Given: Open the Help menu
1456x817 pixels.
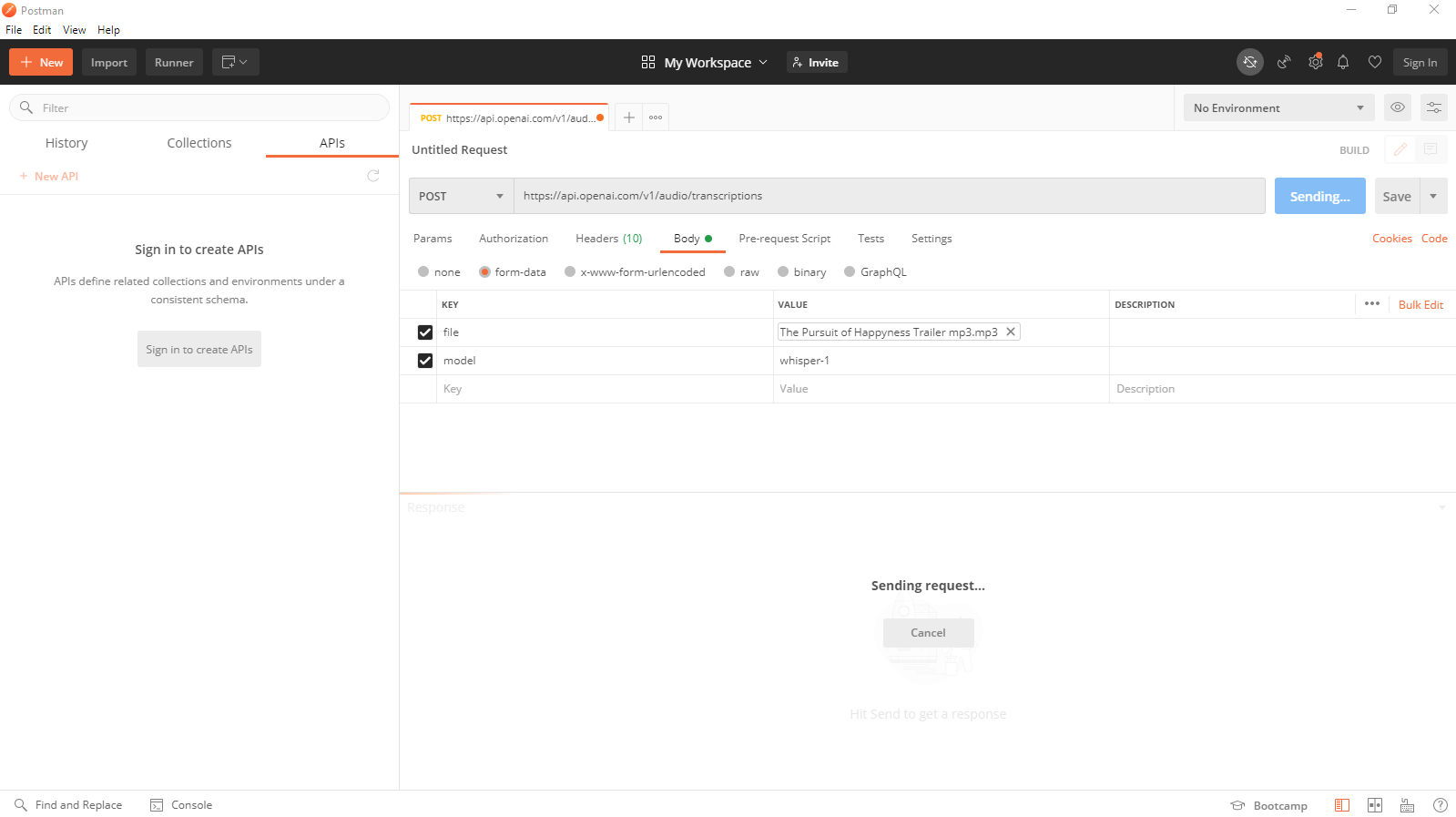Looking at the screenshot, I should [x=108, y=30].
